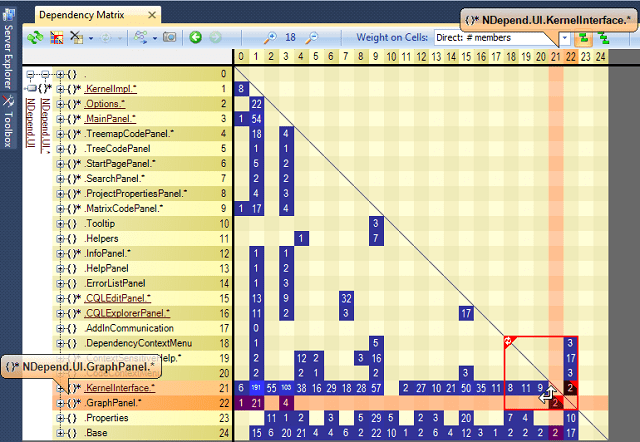Click the dependency graph export icon
This screenshot has height=442, width=640.
(x=140, y=38)
